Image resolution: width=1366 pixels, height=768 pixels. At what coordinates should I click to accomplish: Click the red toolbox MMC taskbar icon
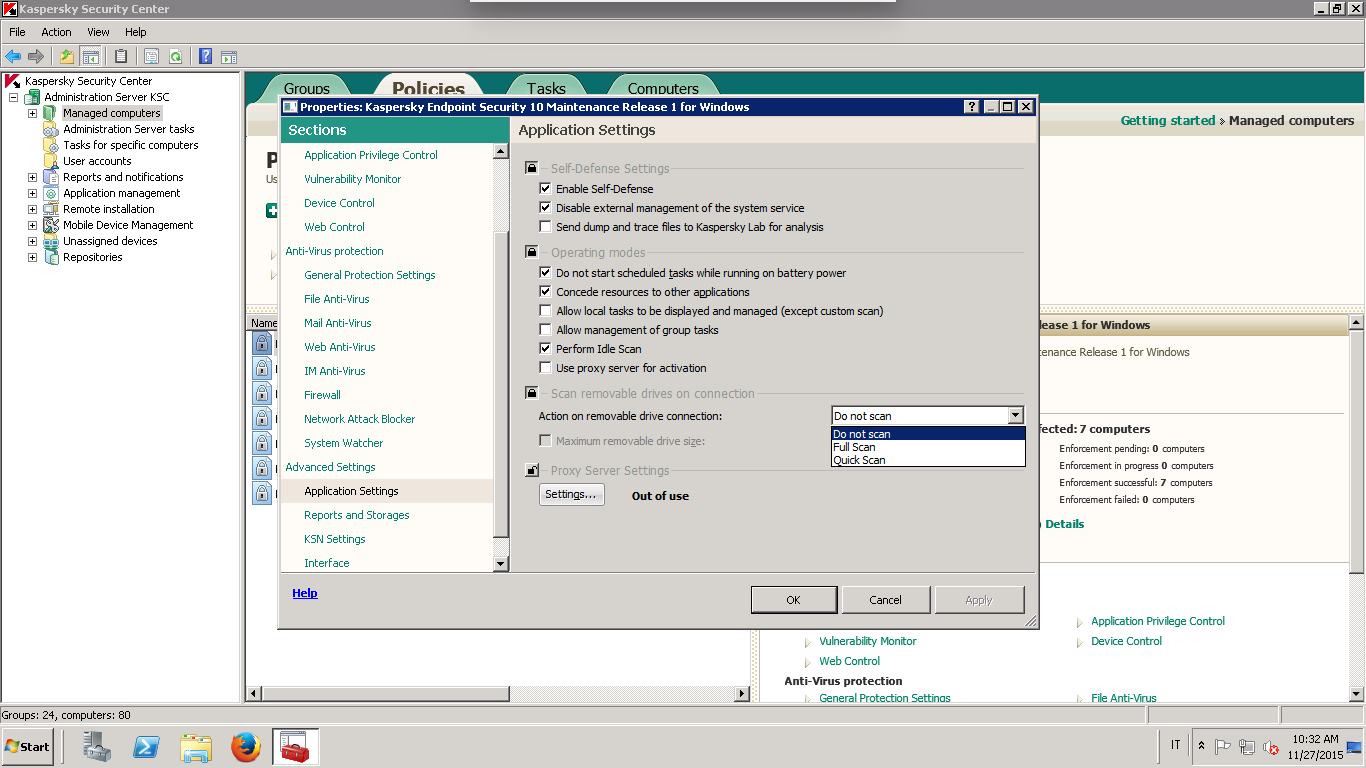(295, 746)
